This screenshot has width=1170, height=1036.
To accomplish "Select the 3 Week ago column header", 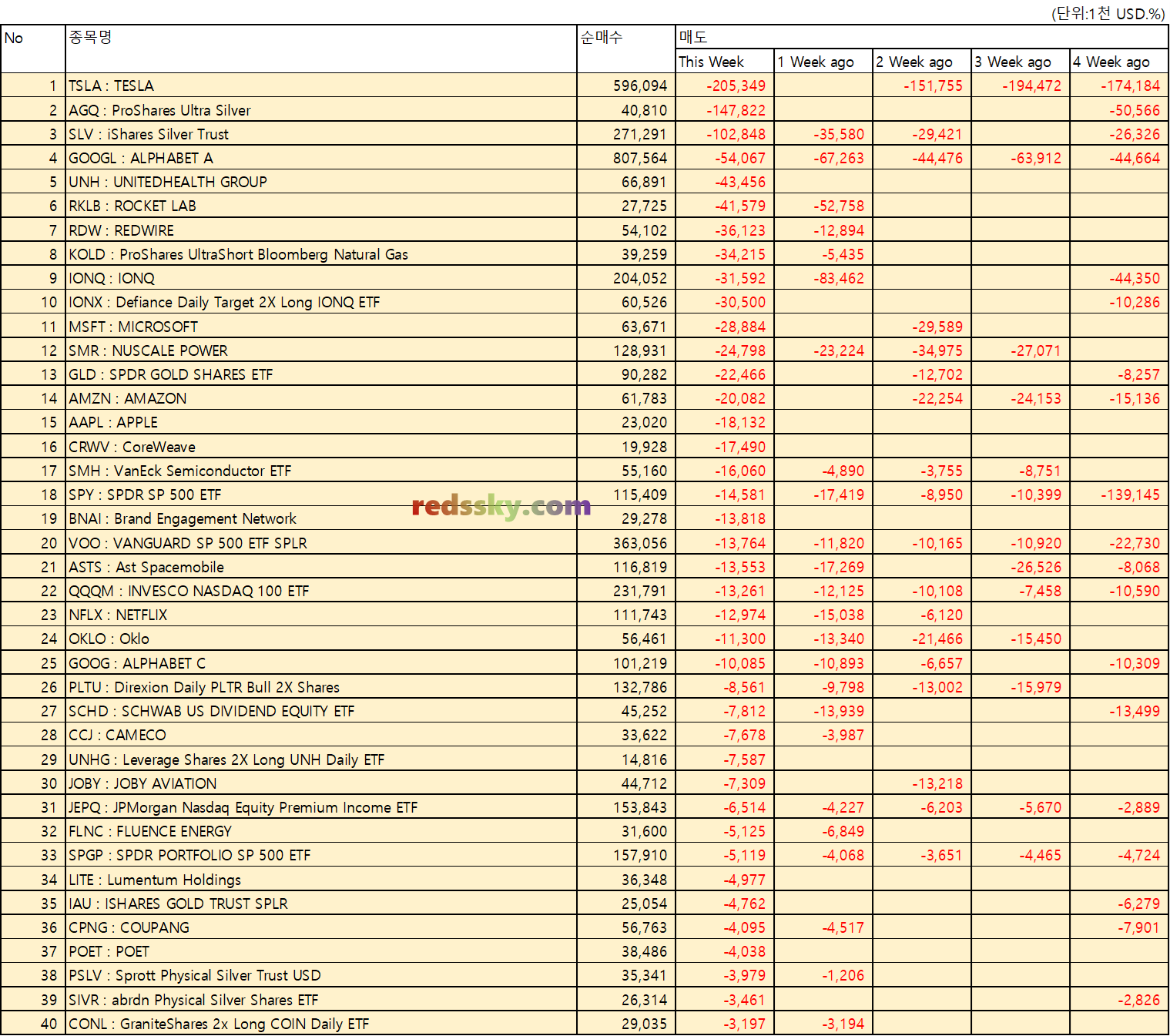I will coord(1021,62).
